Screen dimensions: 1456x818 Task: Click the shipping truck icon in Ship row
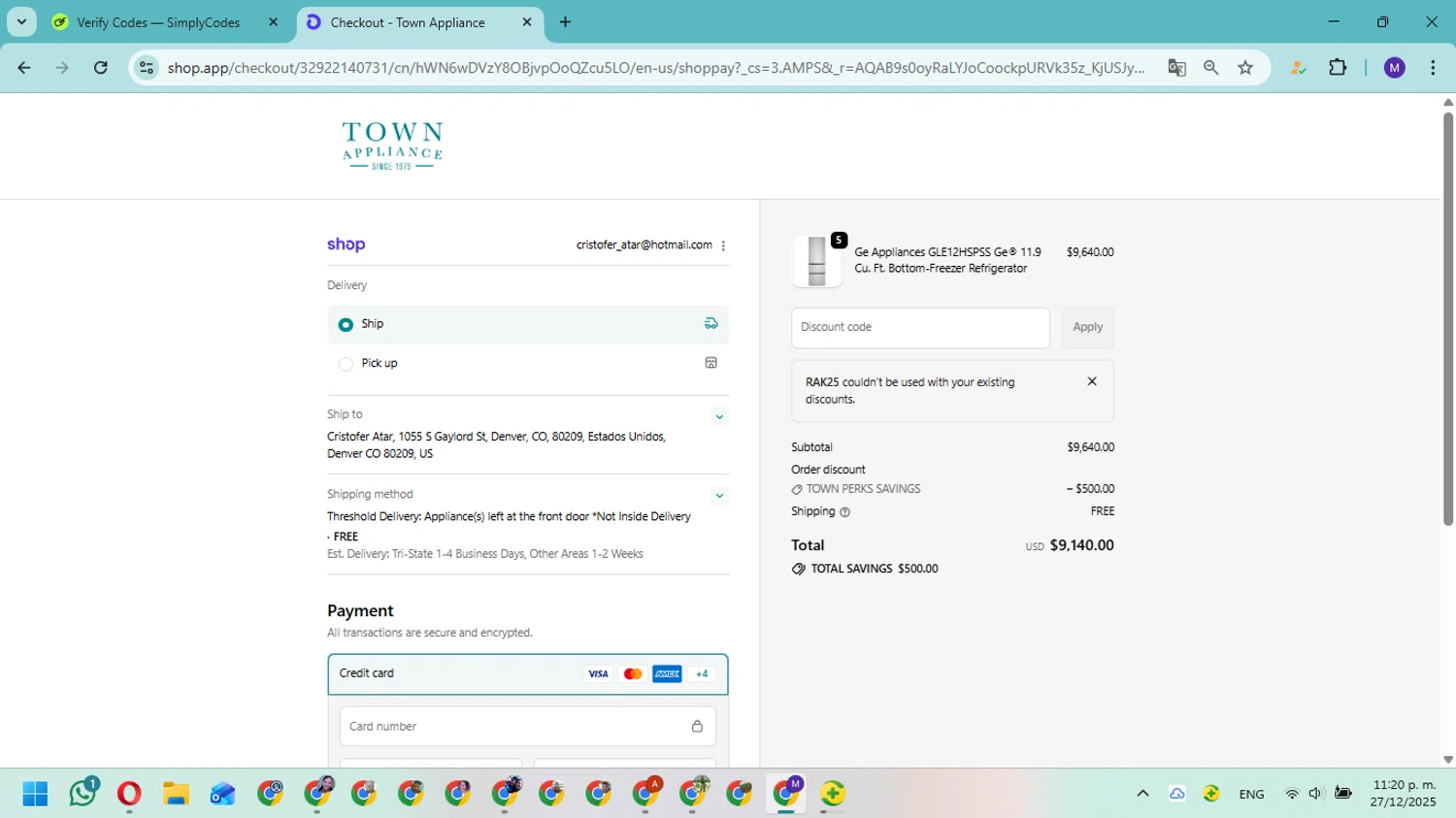(711, 324)
